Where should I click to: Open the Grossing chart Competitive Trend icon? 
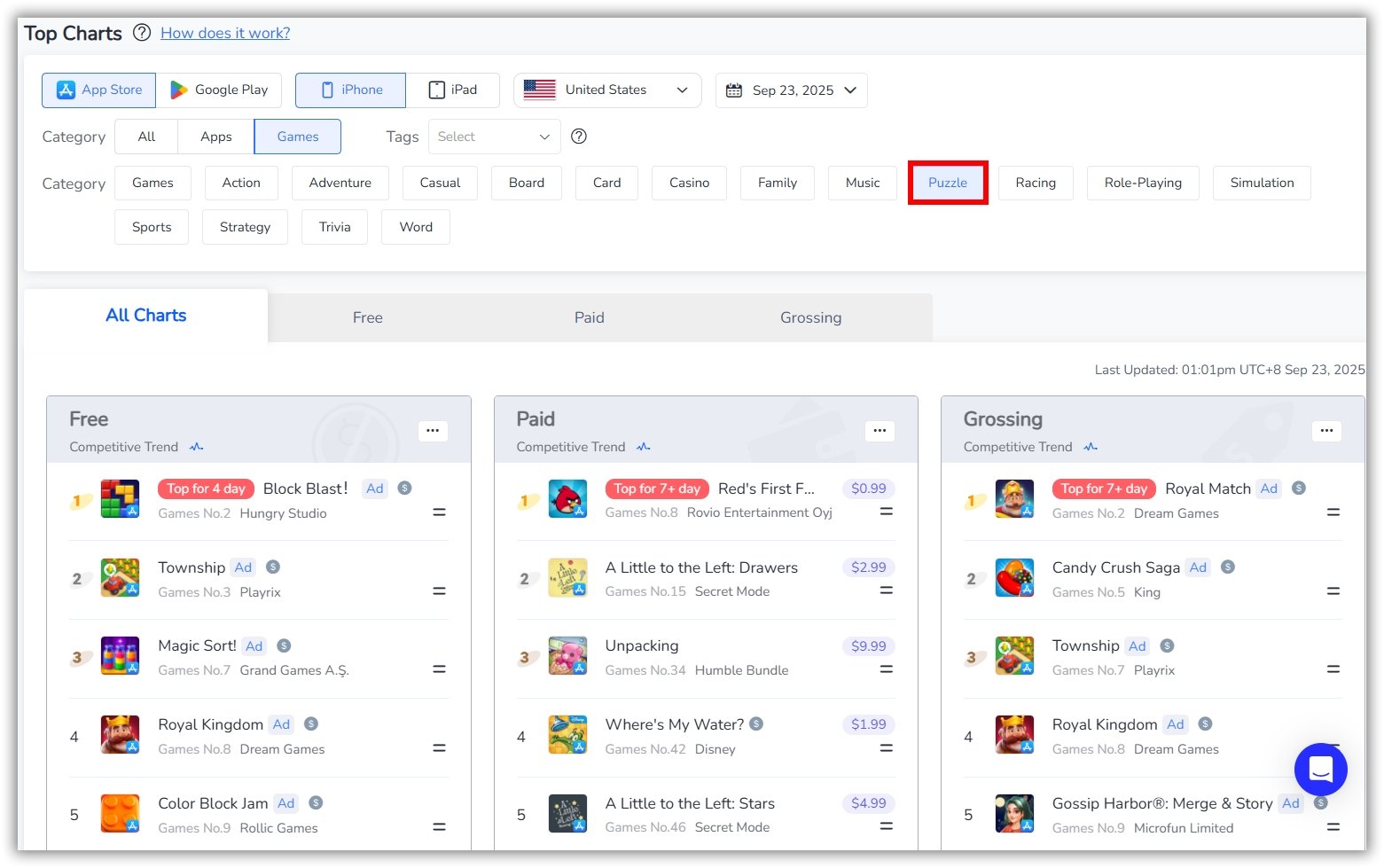pyautogui.click(x=1091, y=447)
